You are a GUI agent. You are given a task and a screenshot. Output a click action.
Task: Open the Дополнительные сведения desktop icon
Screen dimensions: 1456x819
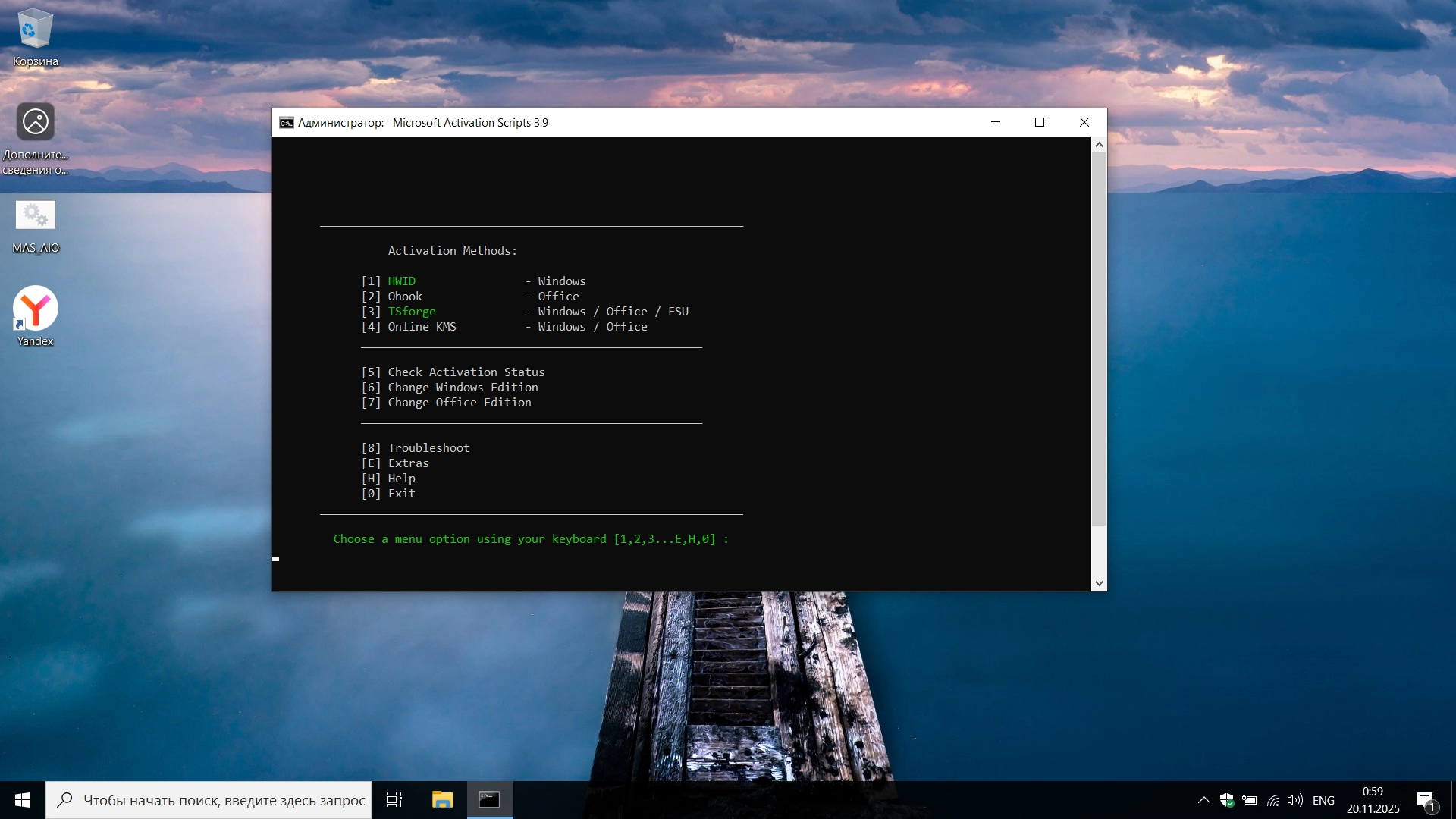click(x=35, y=123)
